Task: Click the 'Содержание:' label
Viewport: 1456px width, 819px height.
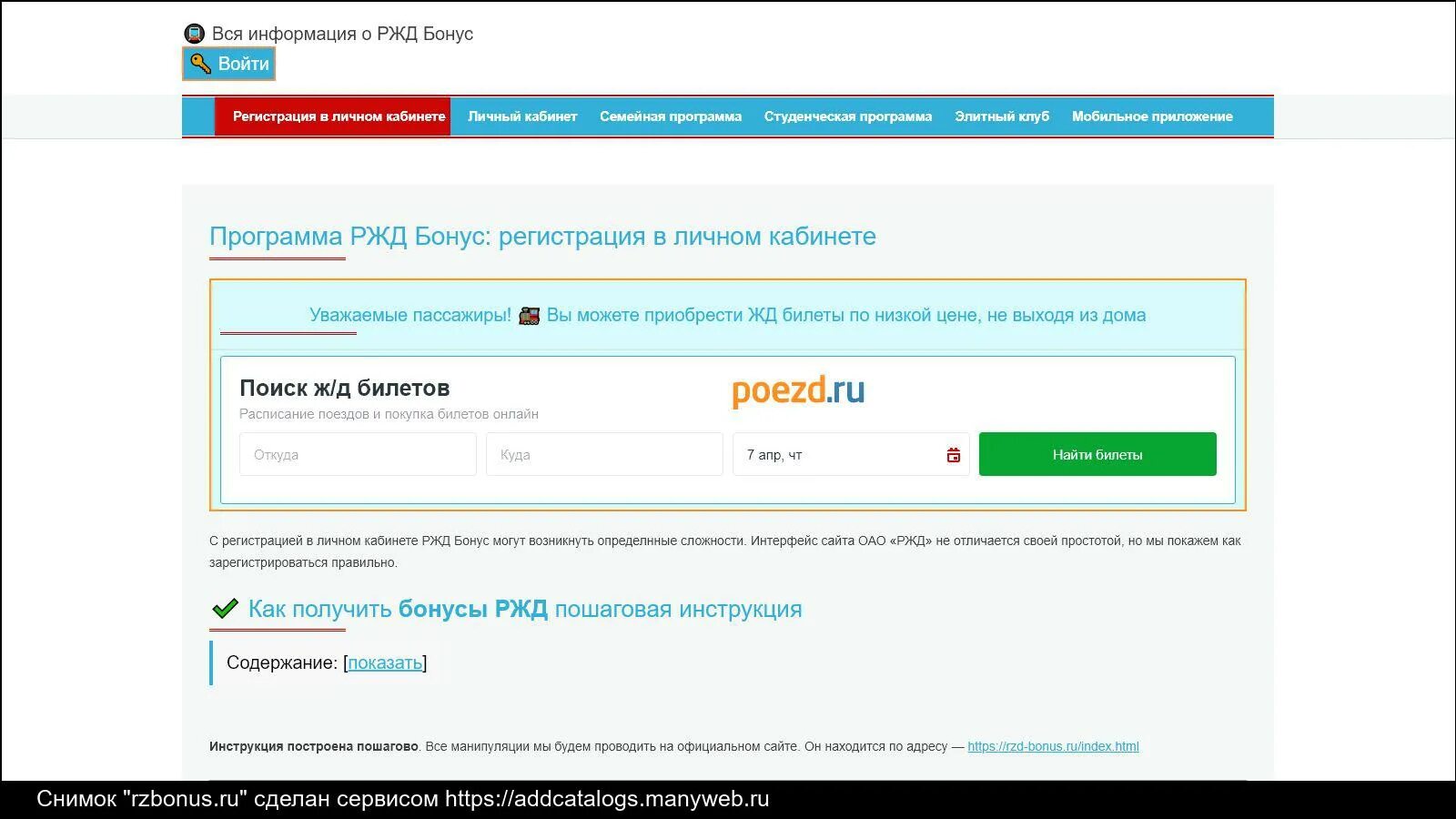Action: click(x=282, y=662)
